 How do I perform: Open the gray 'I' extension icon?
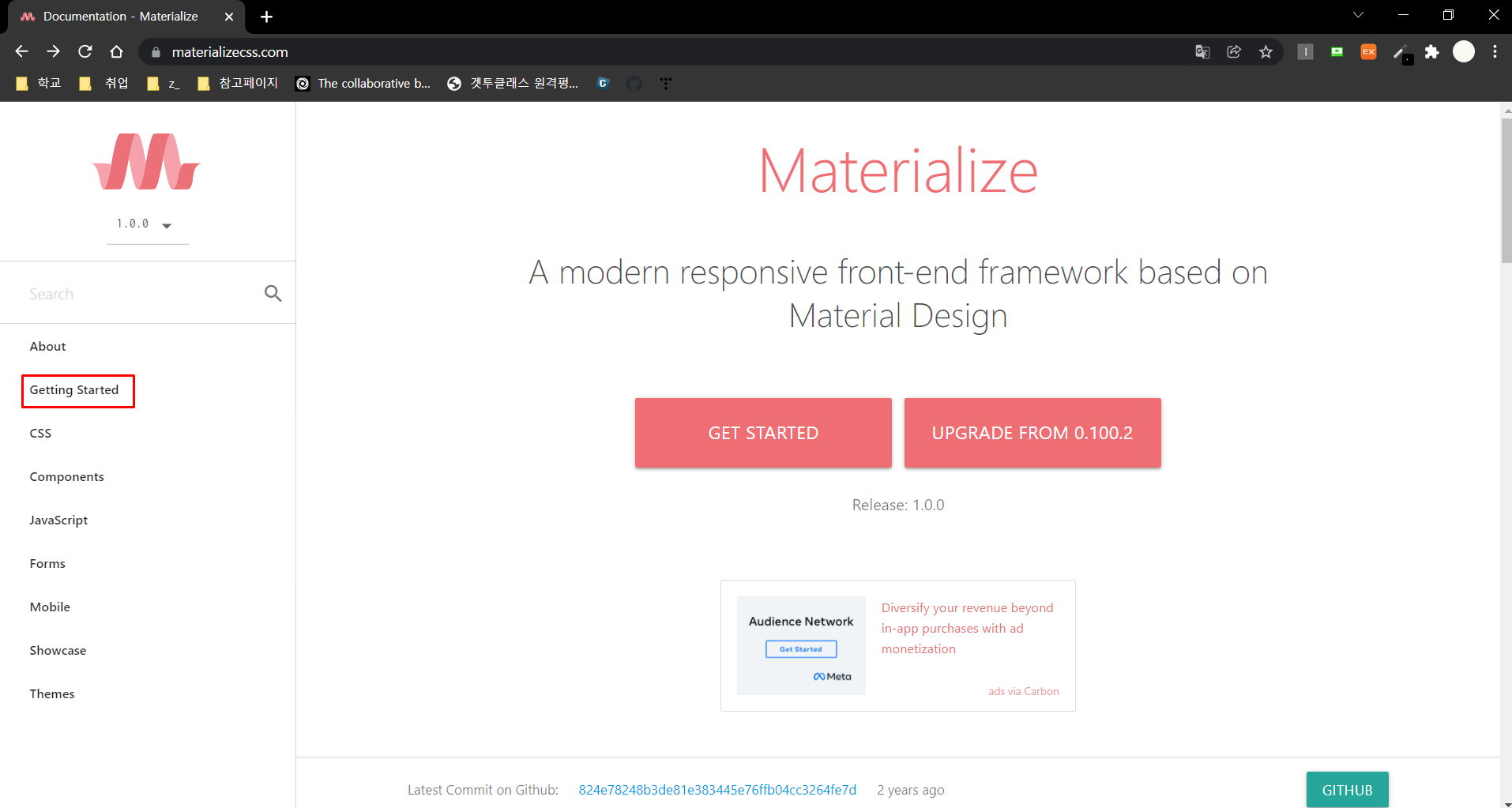(1305, 52)
